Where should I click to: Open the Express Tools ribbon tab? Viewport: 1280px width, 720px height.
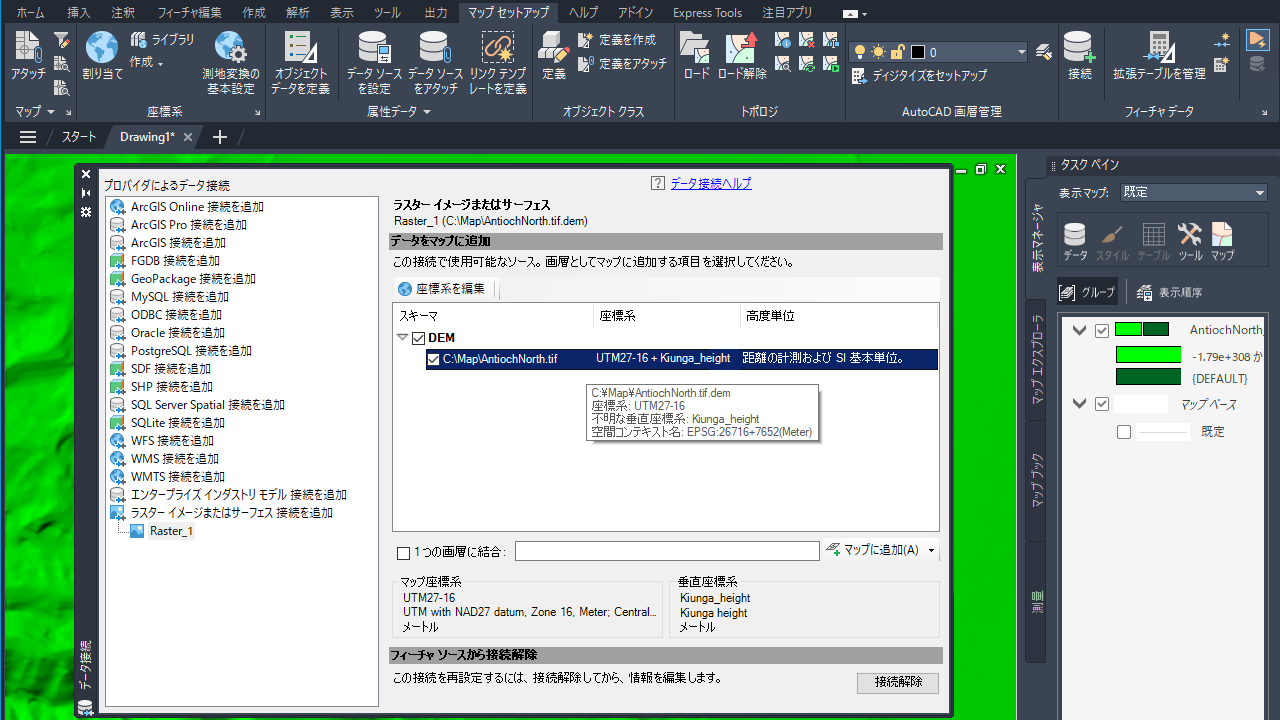tap(708, 12)
